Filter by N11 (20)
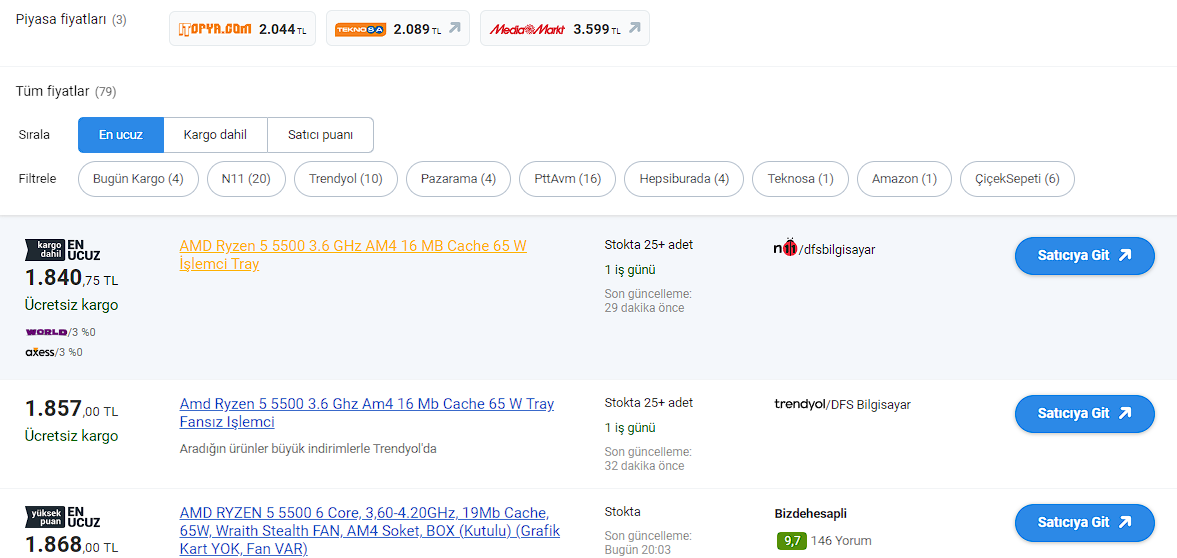Viewport: 1177px width, 558px height. point(245,179)
